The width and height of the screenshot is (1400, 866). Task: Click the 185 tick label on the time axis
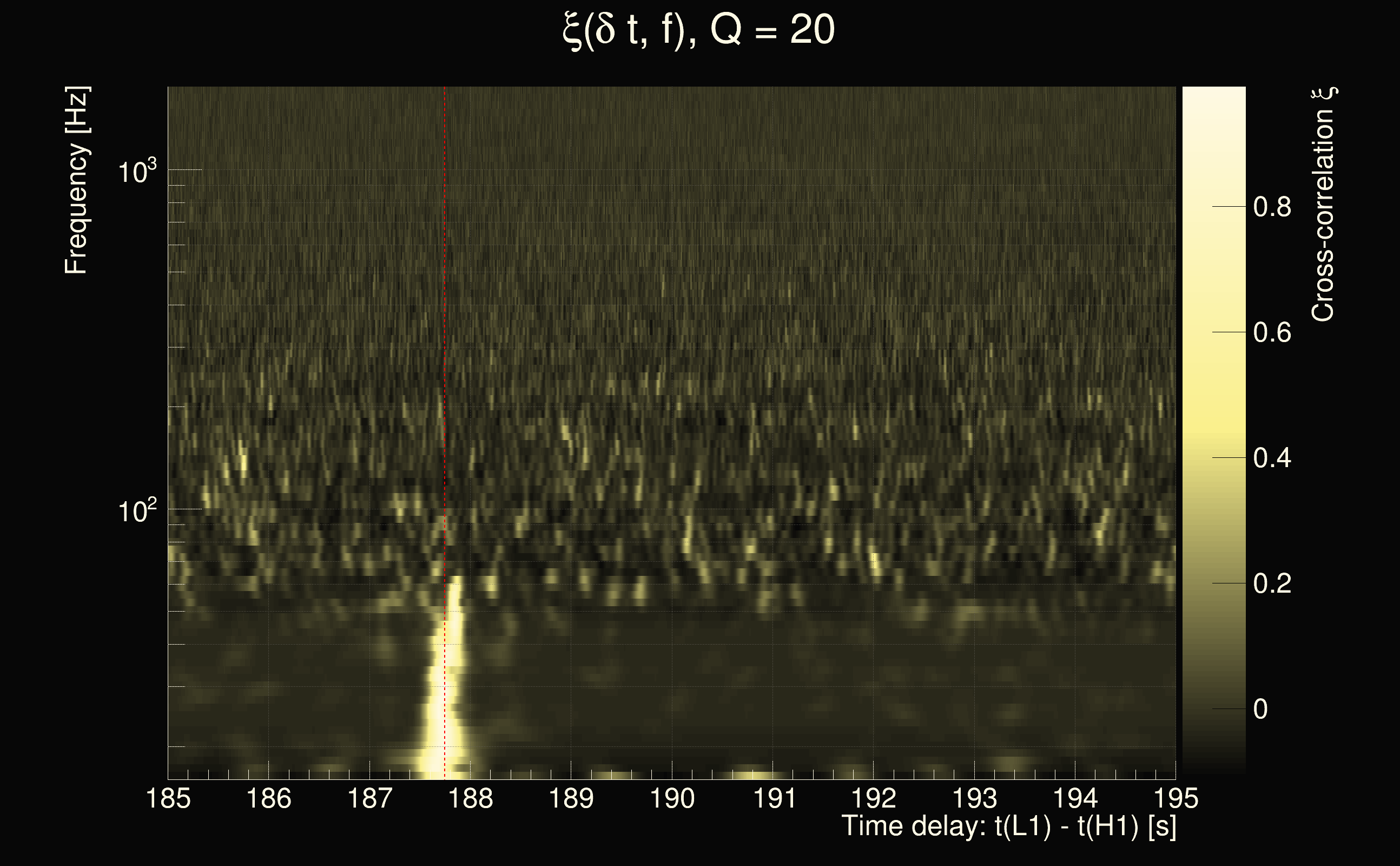tap(168, 798)
